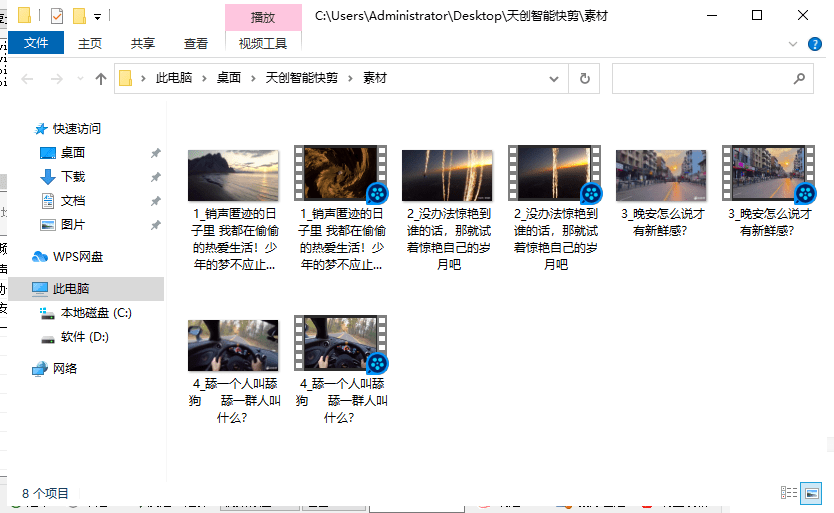
Task: Click 素材 in the address breadcrumb
Action: 374,78
